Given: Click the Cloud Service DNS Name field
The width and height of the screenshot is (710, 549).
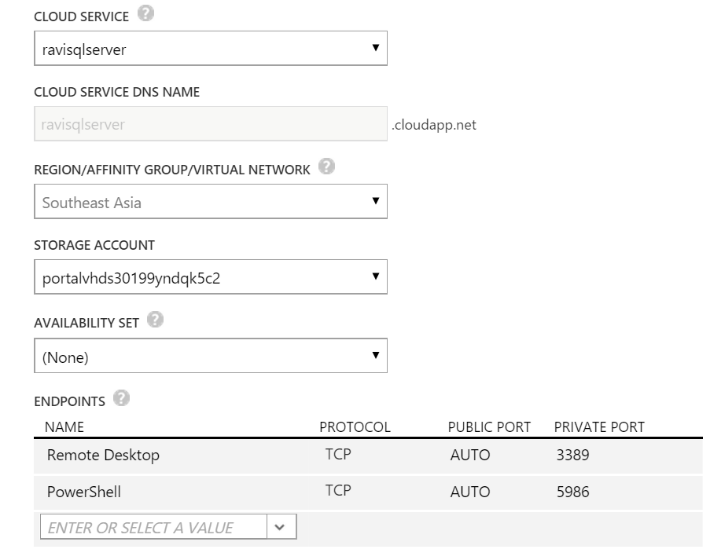Looking at the screenshot, I should (x=211, y=125).
